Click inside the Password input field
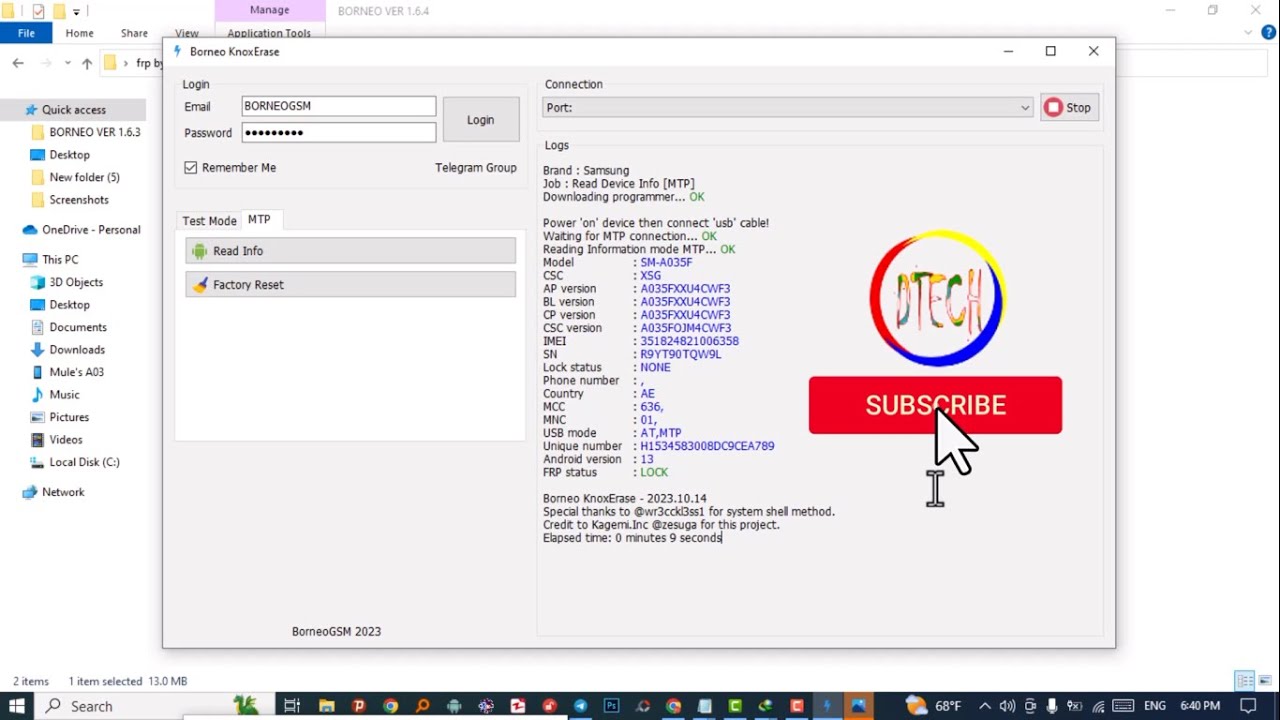 pos(338,132)
